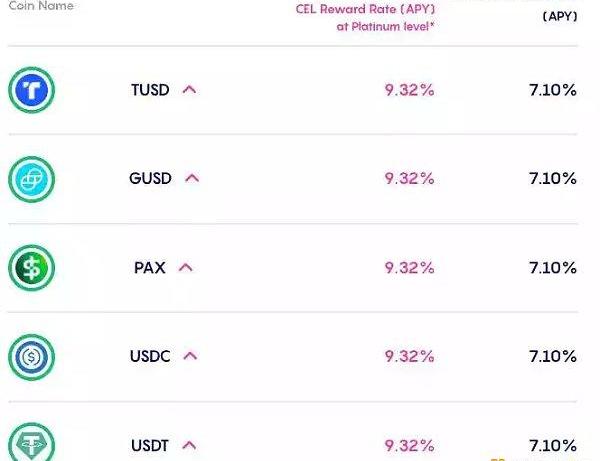Click the PAX coin name label
The height and width of the screenshot is (461, 600).
point(149,268)
